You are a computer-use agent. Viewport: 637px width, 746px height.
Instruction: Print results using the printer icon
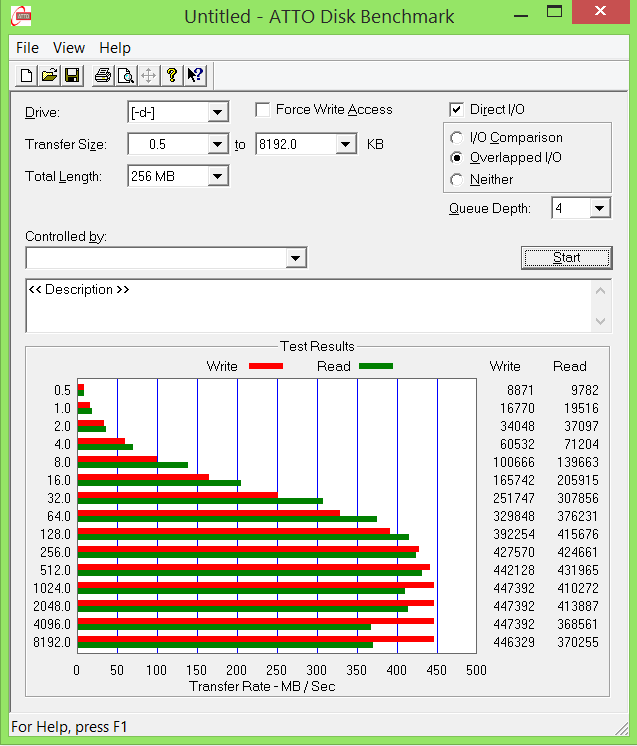pyautogui.click(x=102, y=75)
